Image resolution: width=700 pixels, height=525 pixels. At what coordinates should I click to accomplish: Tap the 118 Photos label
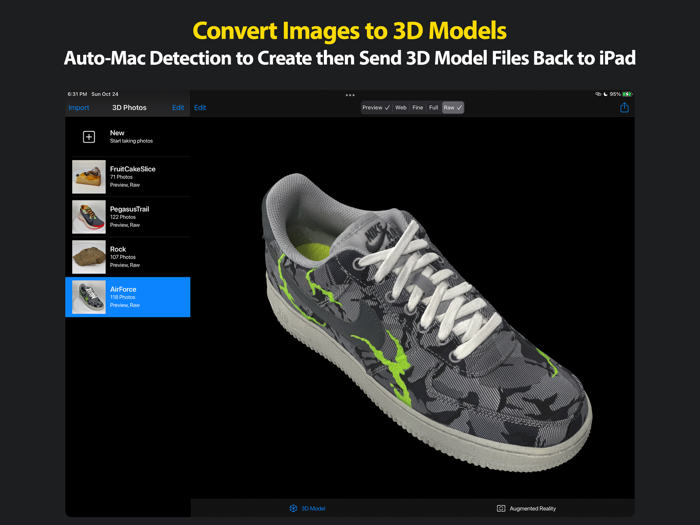tap(123, 297)
